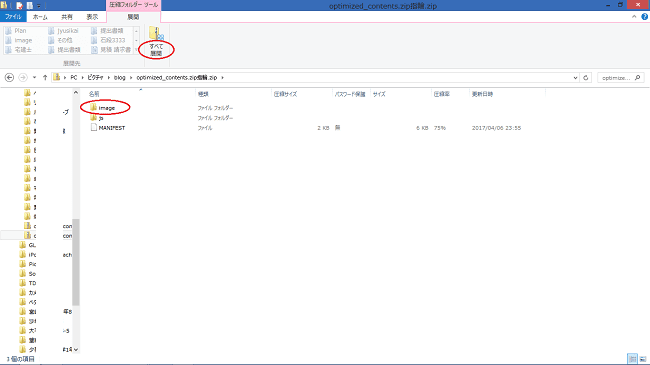This screenshot has height=365, width=650.
Task: Sort by パスワード保護 column header
Action: (x=350, y=94)
